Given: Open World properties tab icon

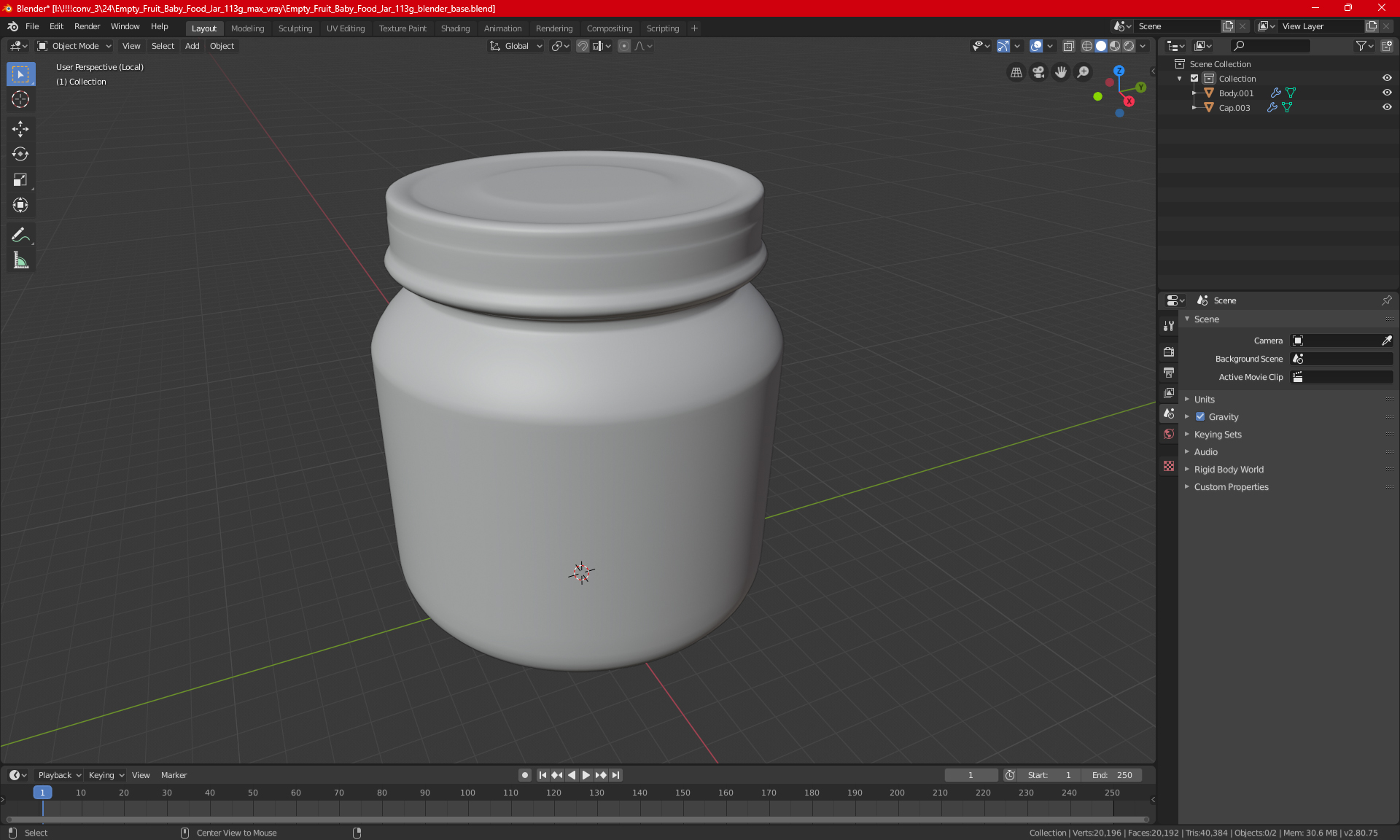Looking at the screenshot, I should click(1169, 434).
